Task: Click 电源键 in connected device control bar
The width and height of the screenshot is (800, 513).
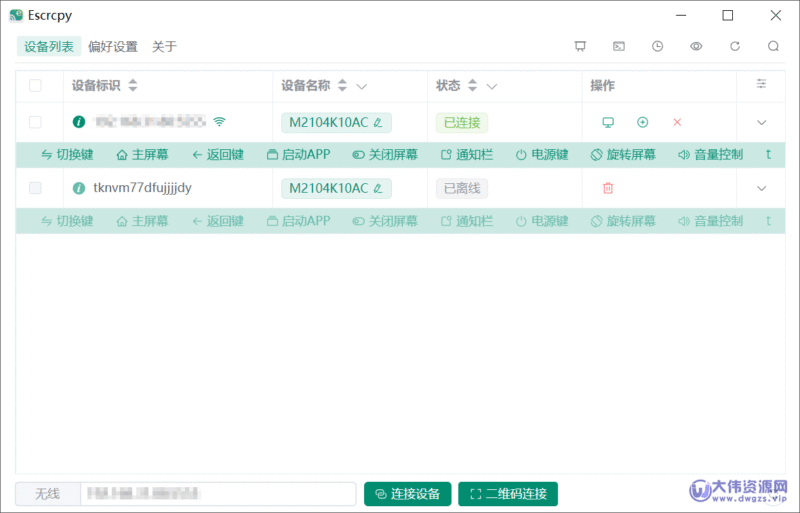Action: coord(542,155)
